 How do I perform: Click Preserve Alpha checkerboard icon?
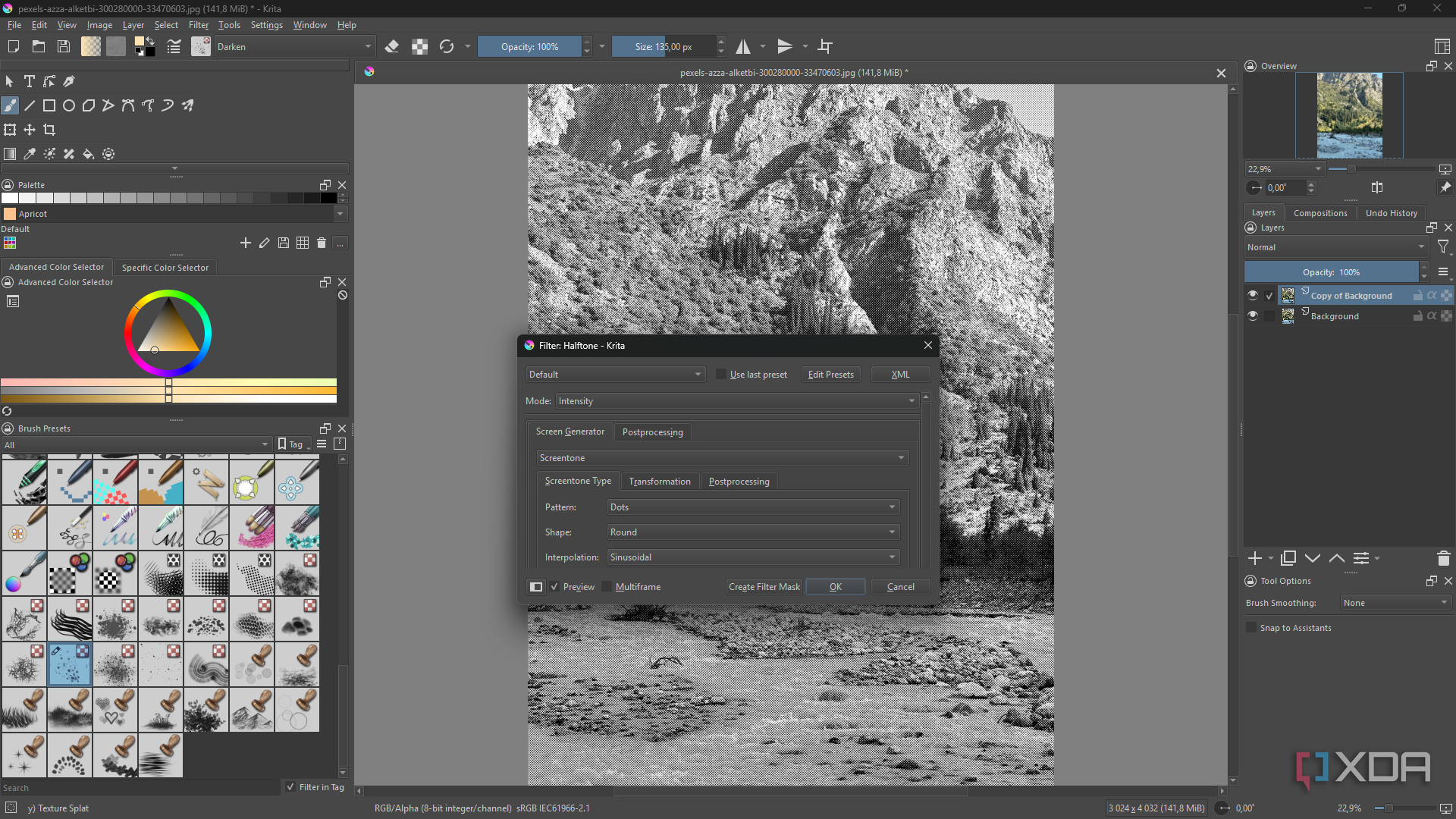419,47
